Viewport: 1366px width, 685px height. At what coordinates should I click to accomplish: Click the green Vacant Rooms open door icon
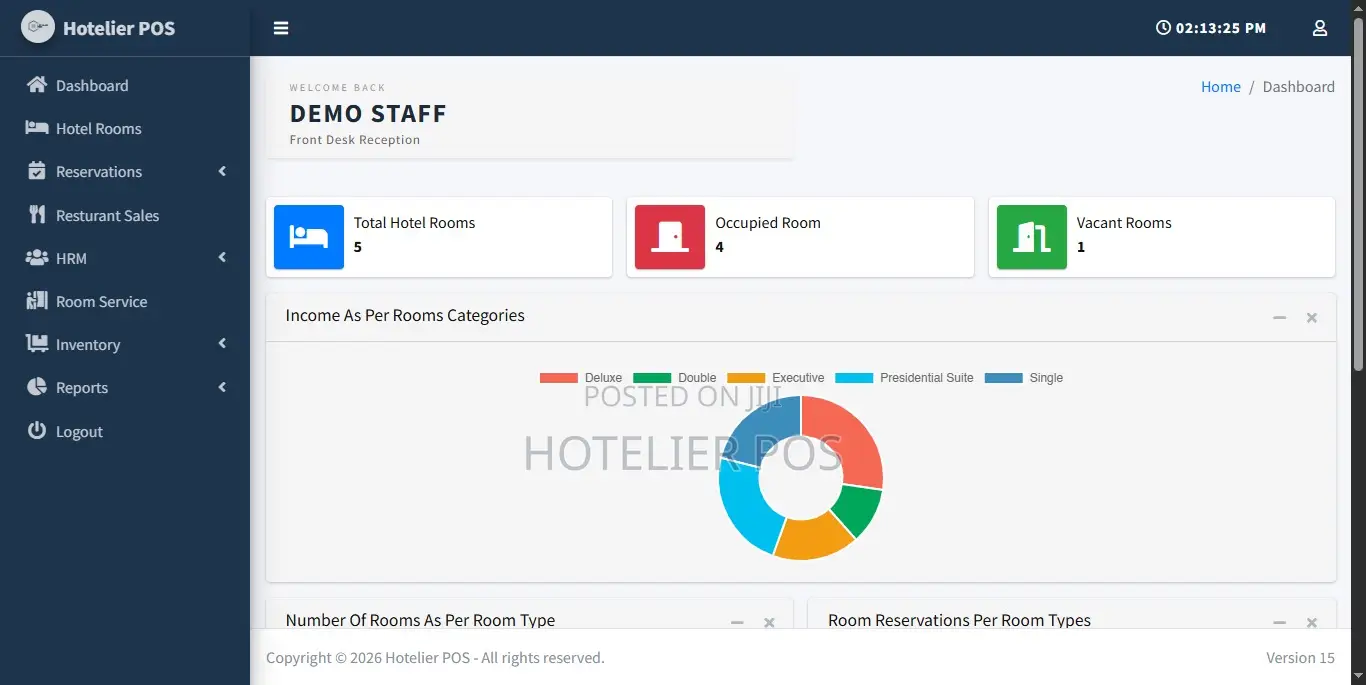point(1032,237)
